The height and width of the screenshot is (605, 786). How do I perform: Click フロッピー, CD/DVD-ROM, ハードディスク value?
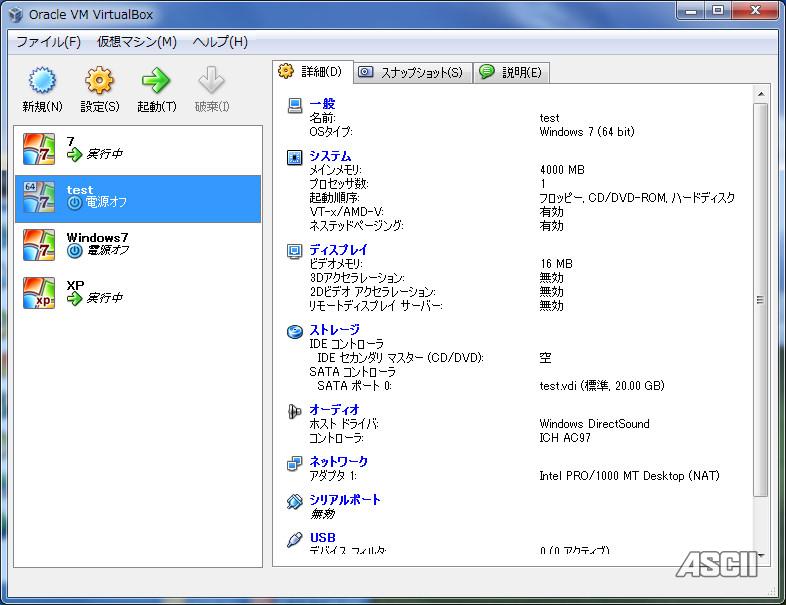(x=637, y=197)
